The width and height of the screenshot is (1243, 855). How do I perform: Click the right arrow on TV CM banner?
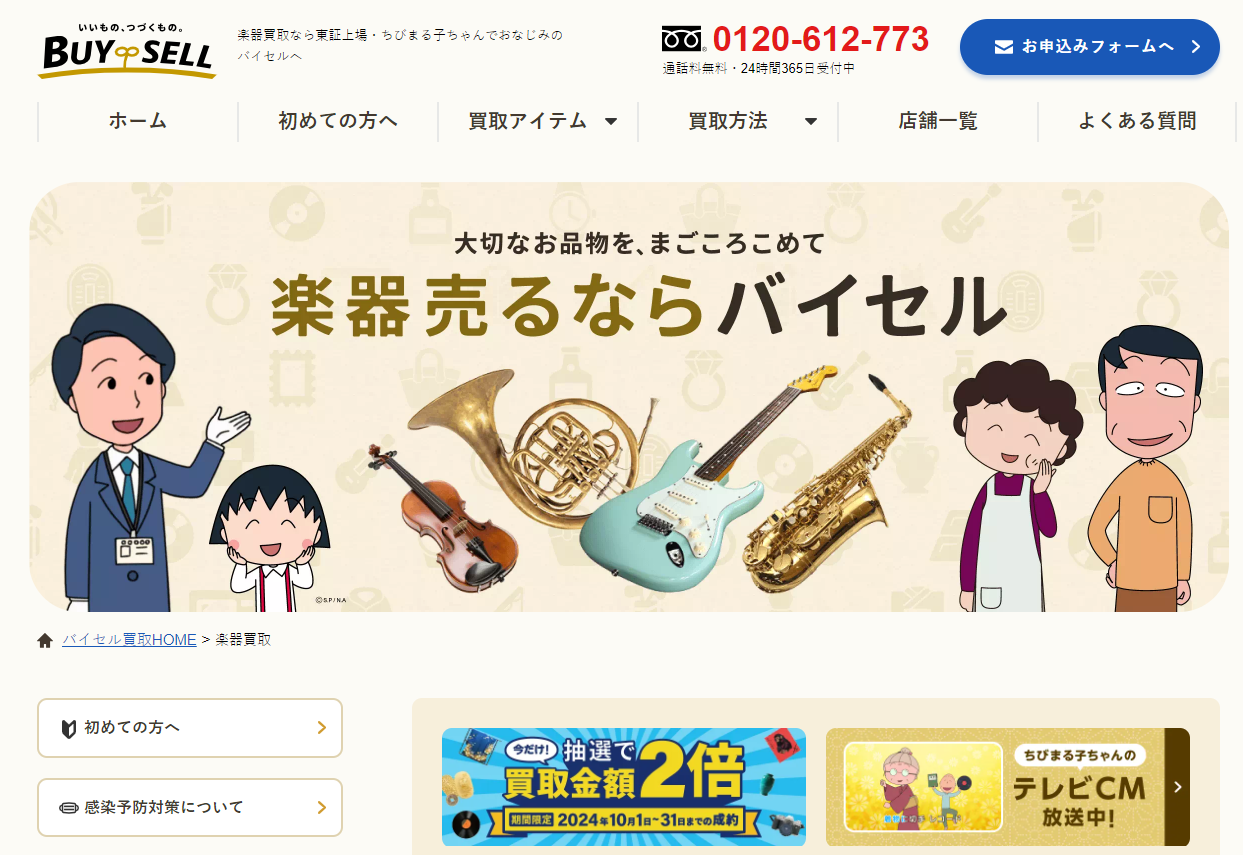point(1177,787)
